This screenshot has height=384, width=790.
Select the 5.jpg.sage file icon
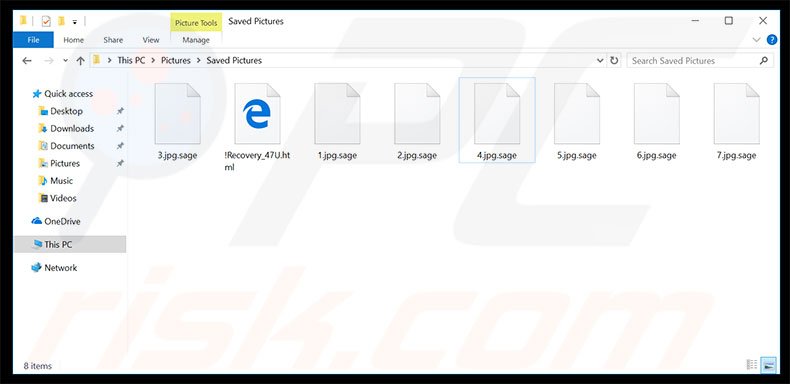[577, 114]
